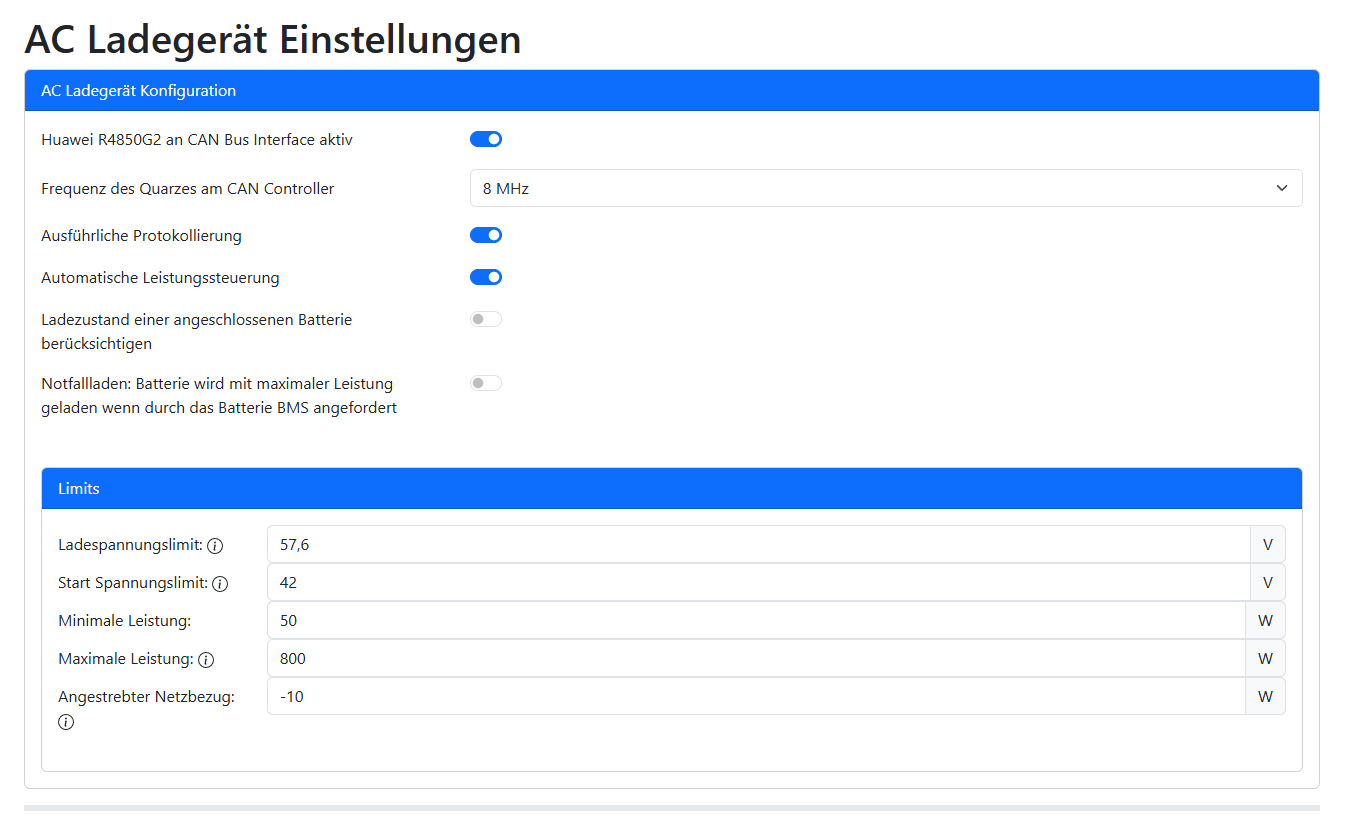Select the 8 MHz frequency value

point(505,188)
